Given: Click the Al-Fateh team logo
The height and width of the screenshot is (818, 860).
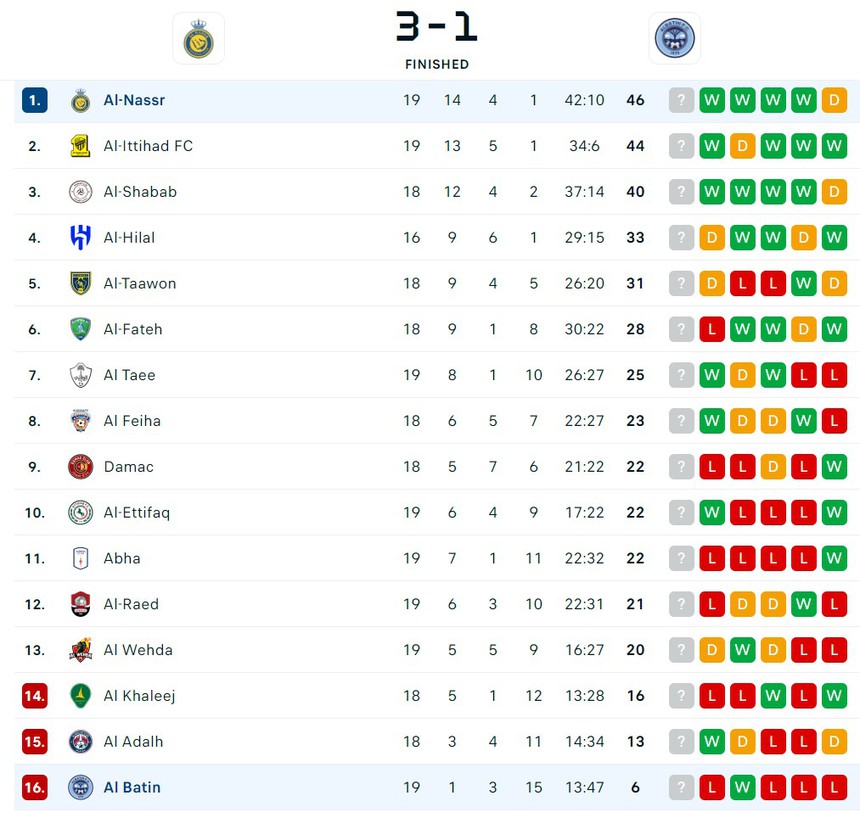Looking at the screenshot, I should coord(81,329).
